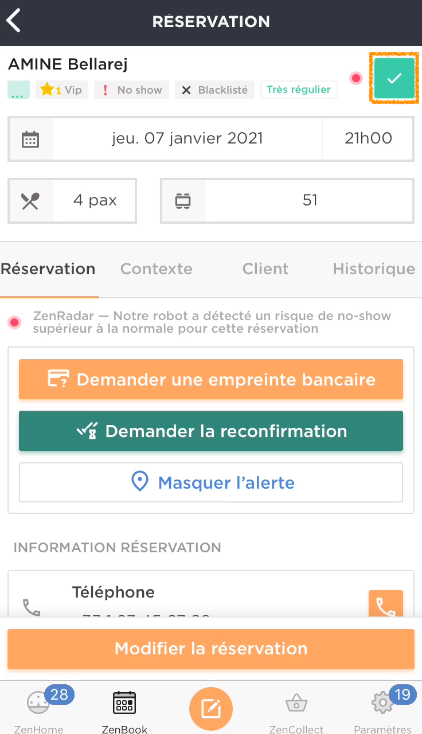
Task: Change the 21h00 time field
Action: point(368,139)
